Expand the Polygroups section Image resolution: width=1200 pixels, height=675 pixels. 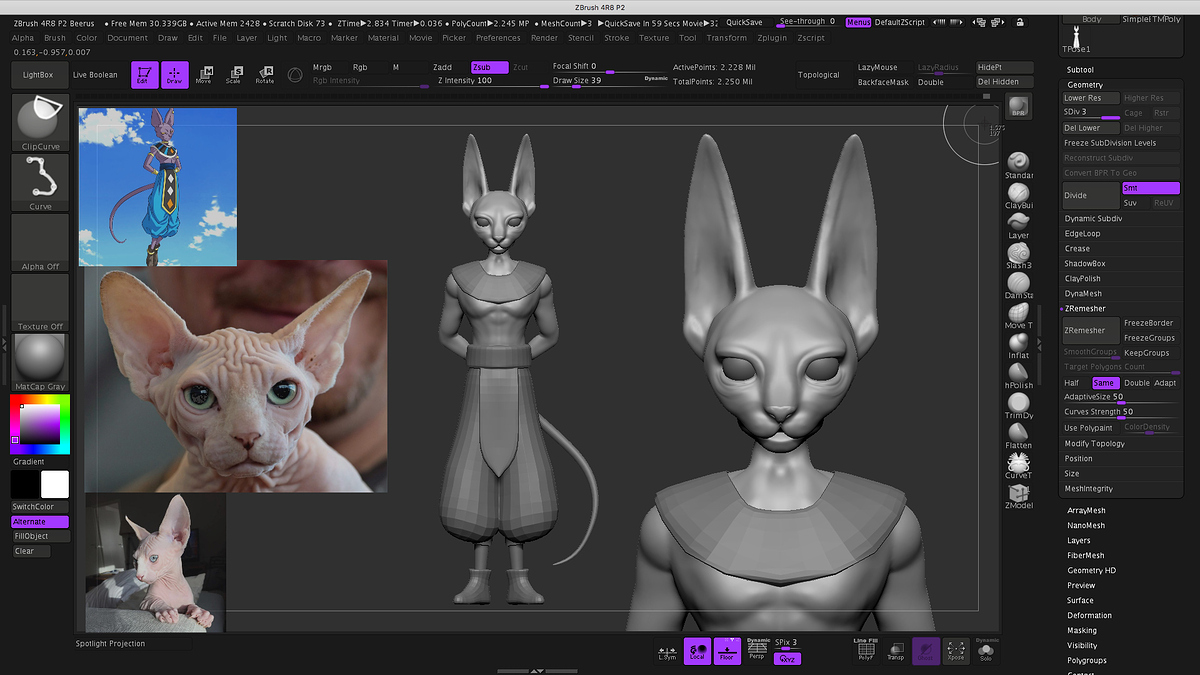pos(1087,660)
